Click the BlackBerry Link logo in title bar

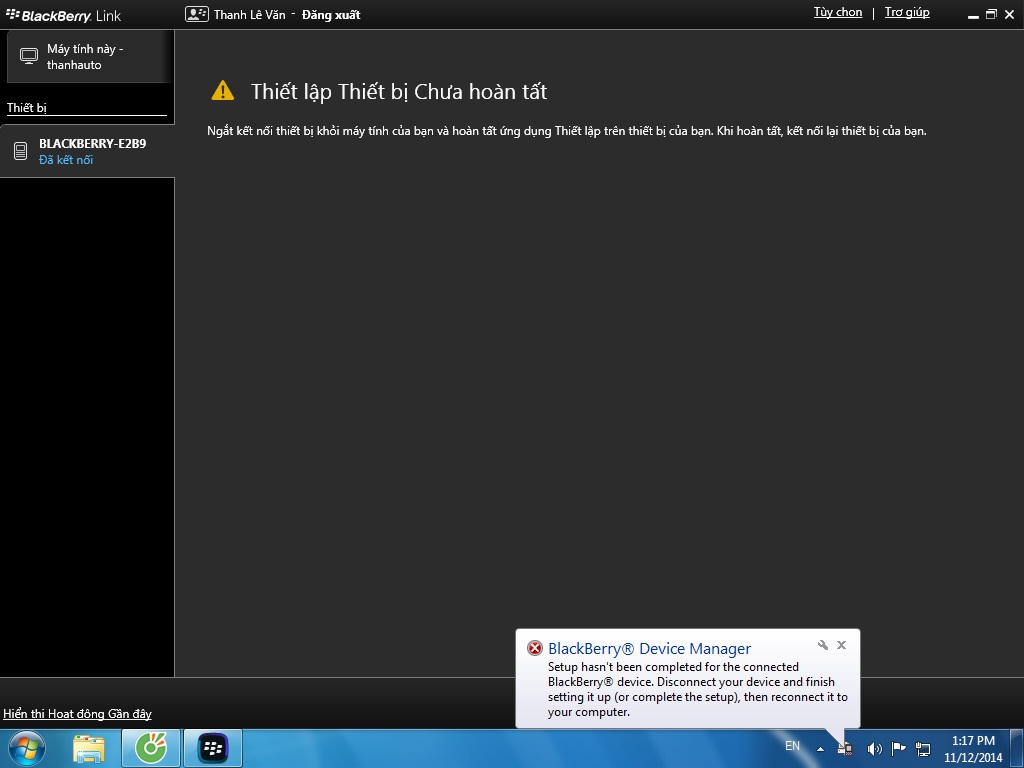pos(64,15)
